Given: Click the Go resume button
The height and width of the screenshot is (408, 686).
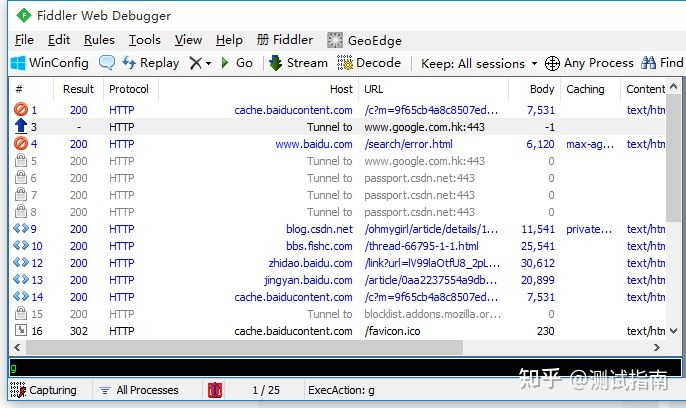Looking at the screenshot, I should (x=237, y=63).
